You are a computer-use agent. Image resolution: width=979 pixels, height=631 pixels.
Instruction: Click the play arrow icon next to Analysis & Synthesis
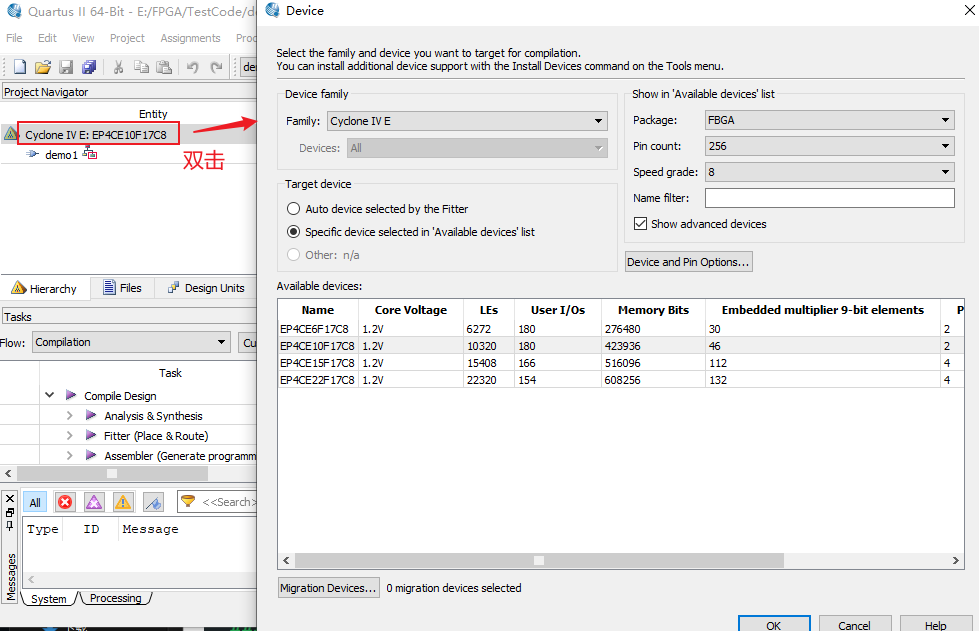coord(91,415)
